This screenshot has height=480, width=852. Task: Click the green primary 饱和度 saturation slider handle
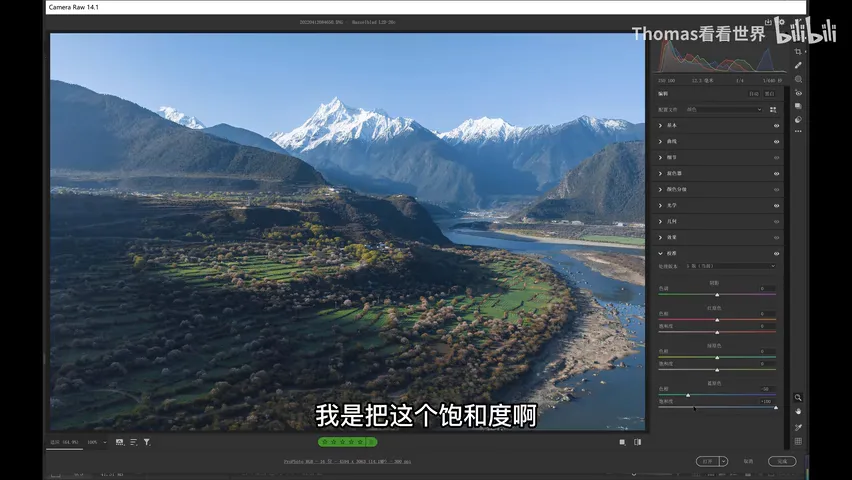(x=717, y=370)
